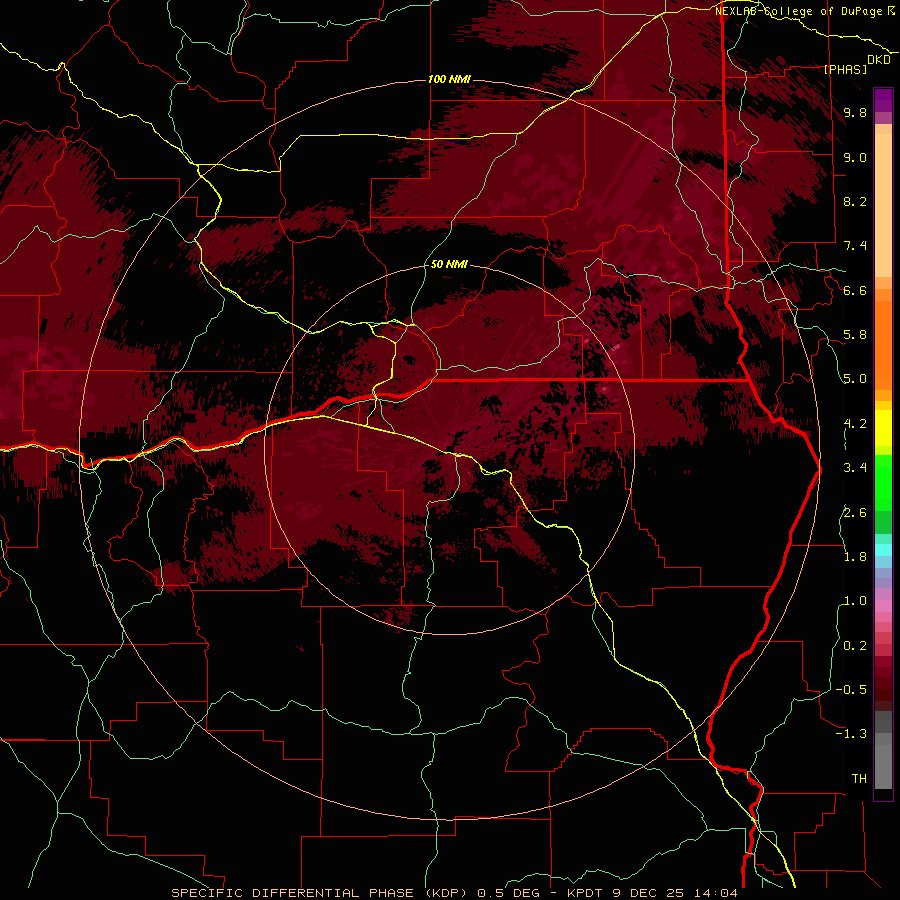This screenshot has width=900, height=900.
Task: Click the 0.2 color scale value
Action: coord(855,646)
